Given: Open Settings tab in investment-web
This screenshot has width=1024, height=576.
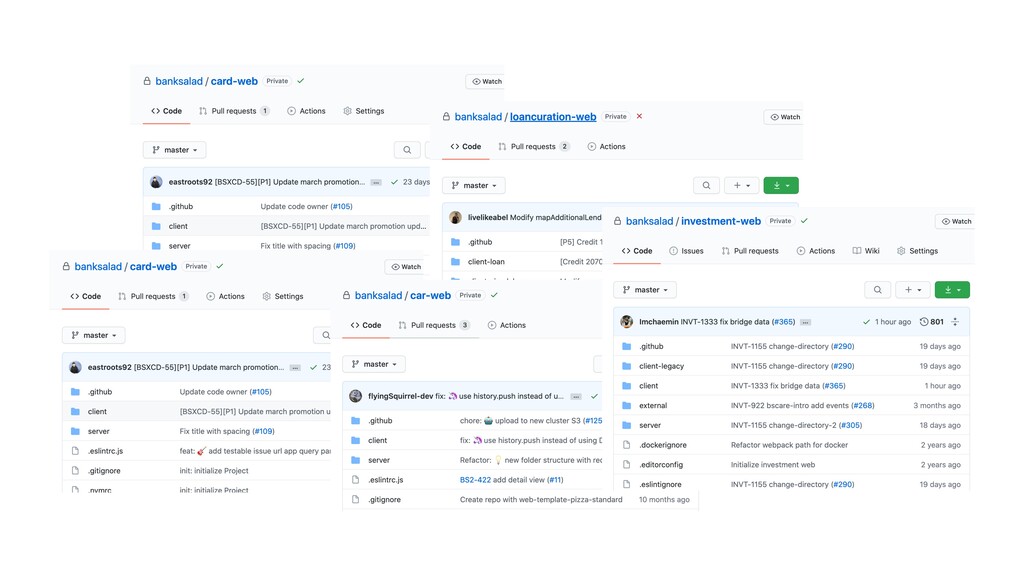Looking at the screenshot, I should pyautogui.click(x=918, y=251).
